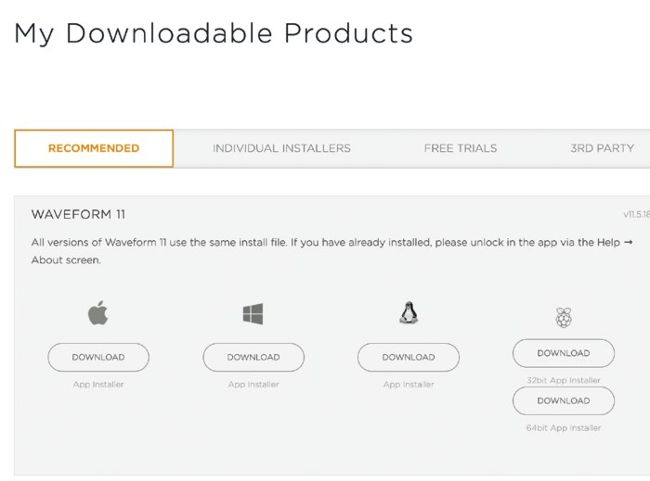The image size is (650, 481).
Task: Download the 64bit Raspberry Pi installer
Action: pos(563,401)
